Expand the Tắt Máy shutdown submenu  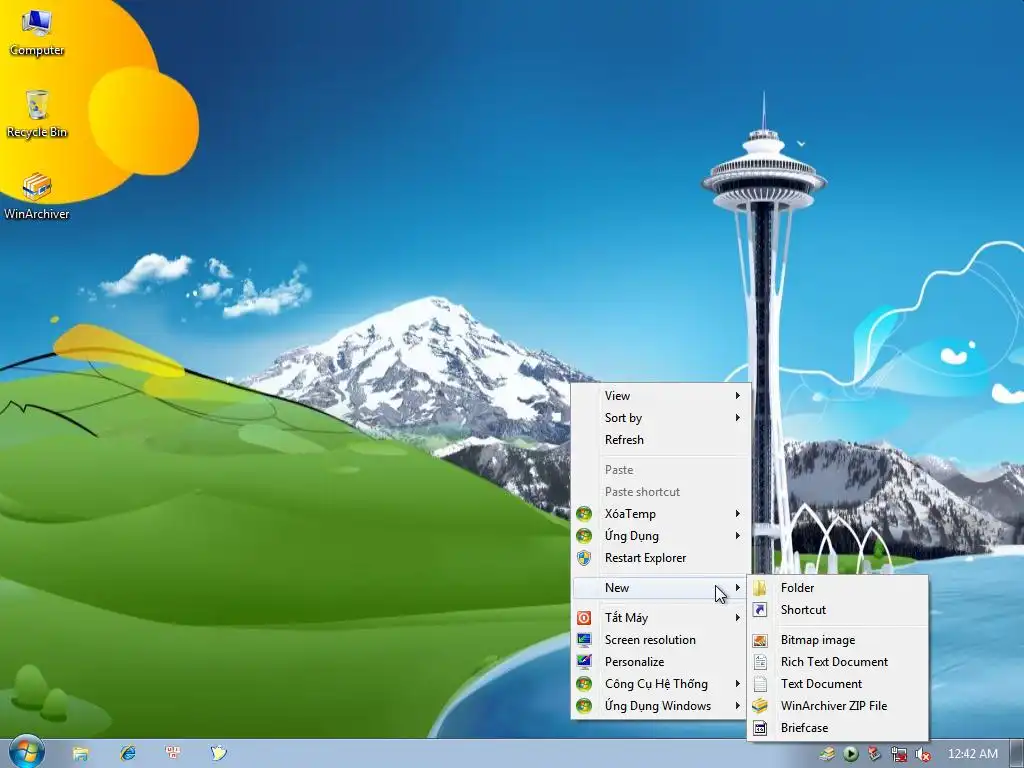click(661, 618)
